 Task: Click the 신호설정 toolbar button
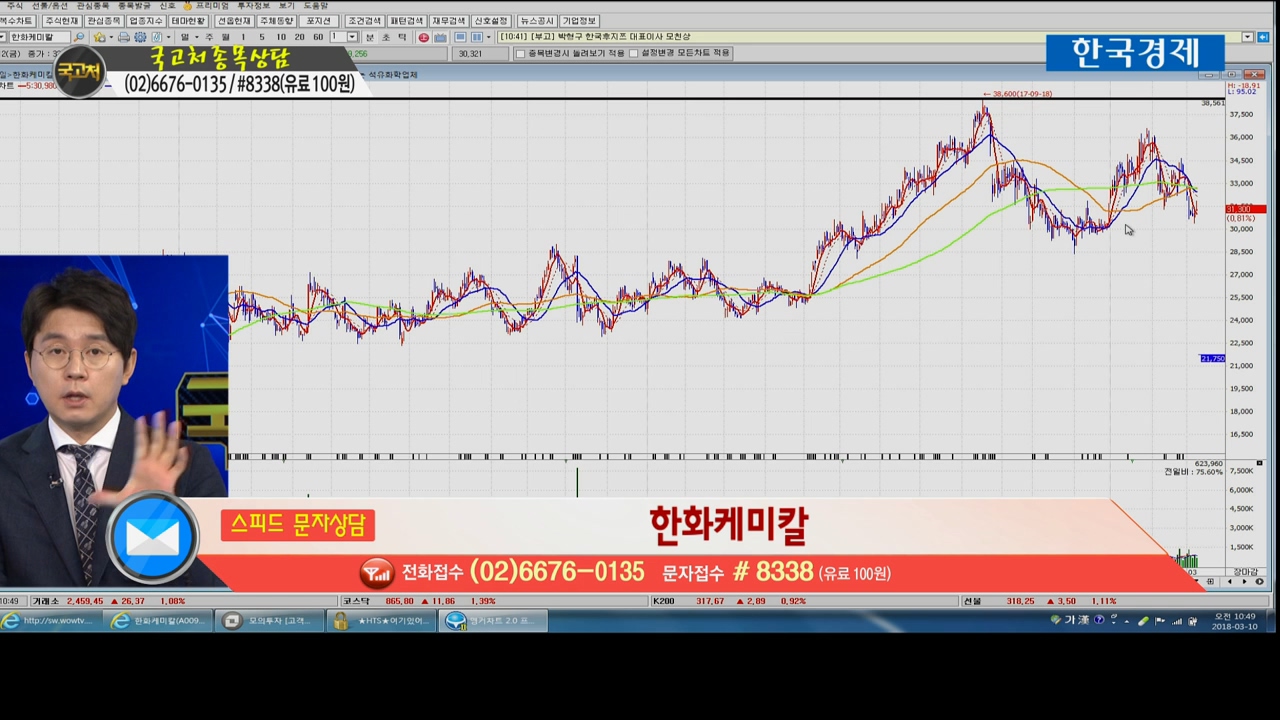[x=490, y=21]
